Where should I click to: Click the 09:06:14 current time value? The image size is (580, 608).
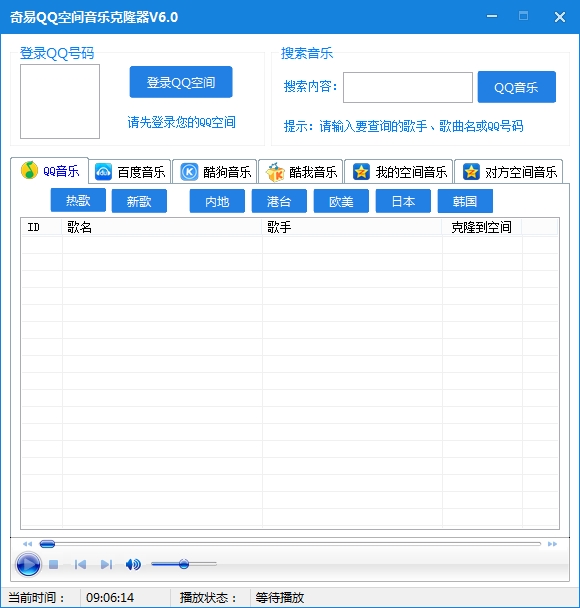110,598
